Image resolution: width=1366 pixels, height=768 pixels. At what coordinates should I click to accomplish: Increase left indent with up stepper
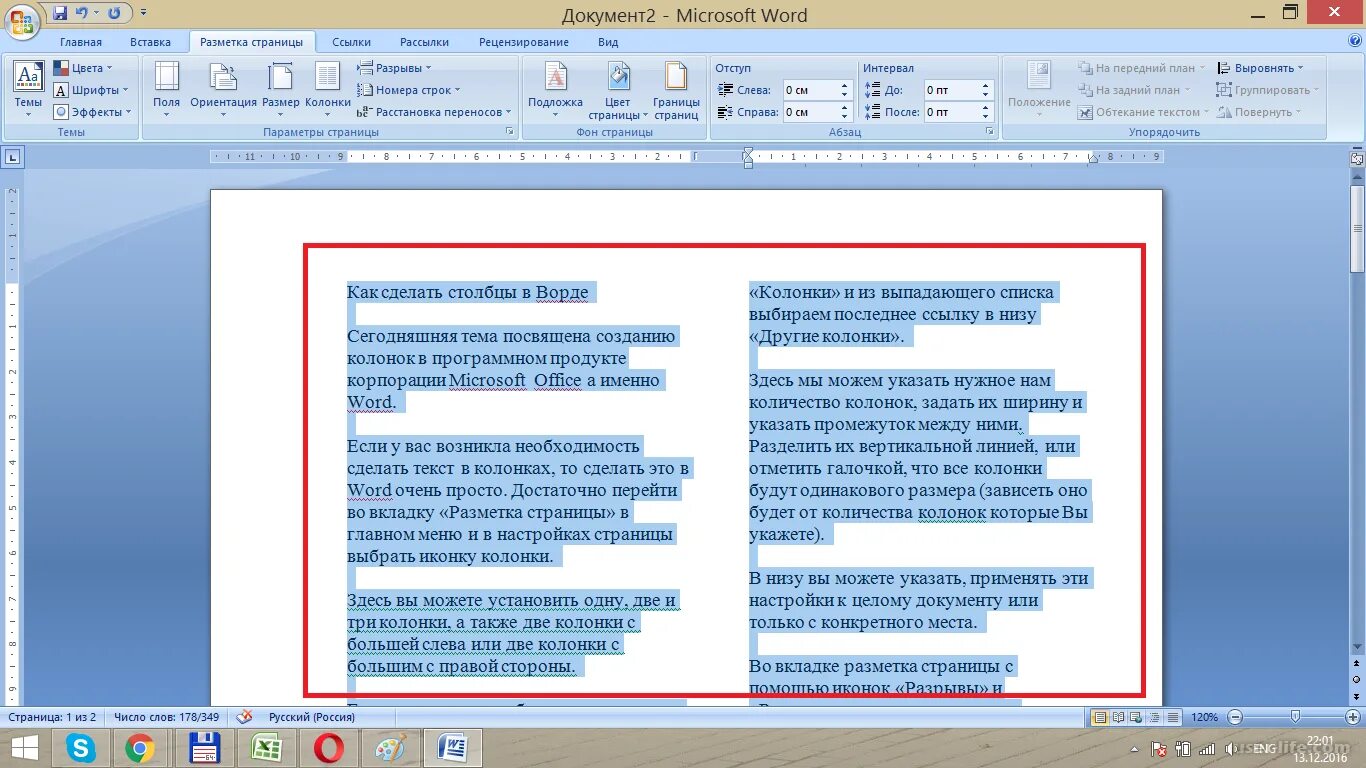click(x=845, y=85)
